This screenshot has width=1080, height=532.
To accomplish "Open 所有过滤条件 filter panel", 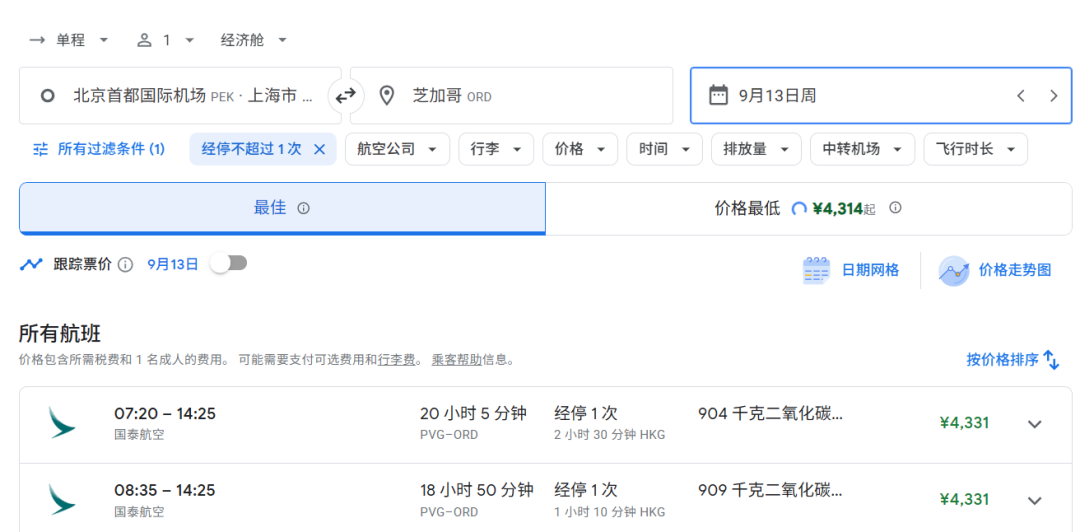I will (x=98, y=149).
